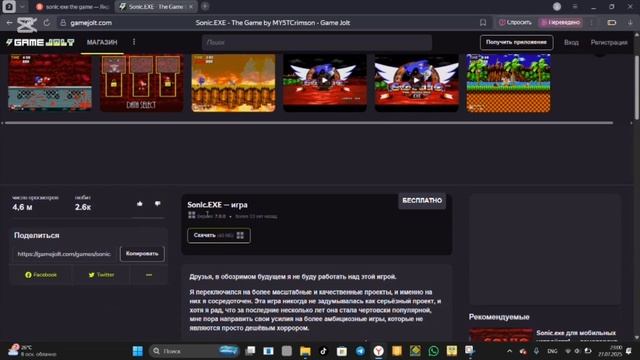The width and height of the screenshot is (640, 360).
Task: Open Telegram from the taskbar
Action: pos(360,351)
